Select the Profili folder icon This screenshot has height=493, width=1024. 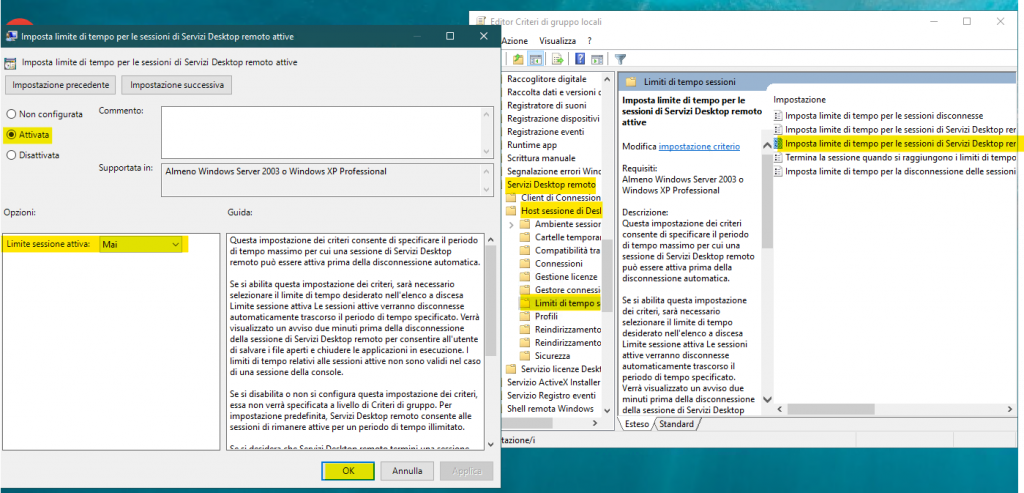526,316
